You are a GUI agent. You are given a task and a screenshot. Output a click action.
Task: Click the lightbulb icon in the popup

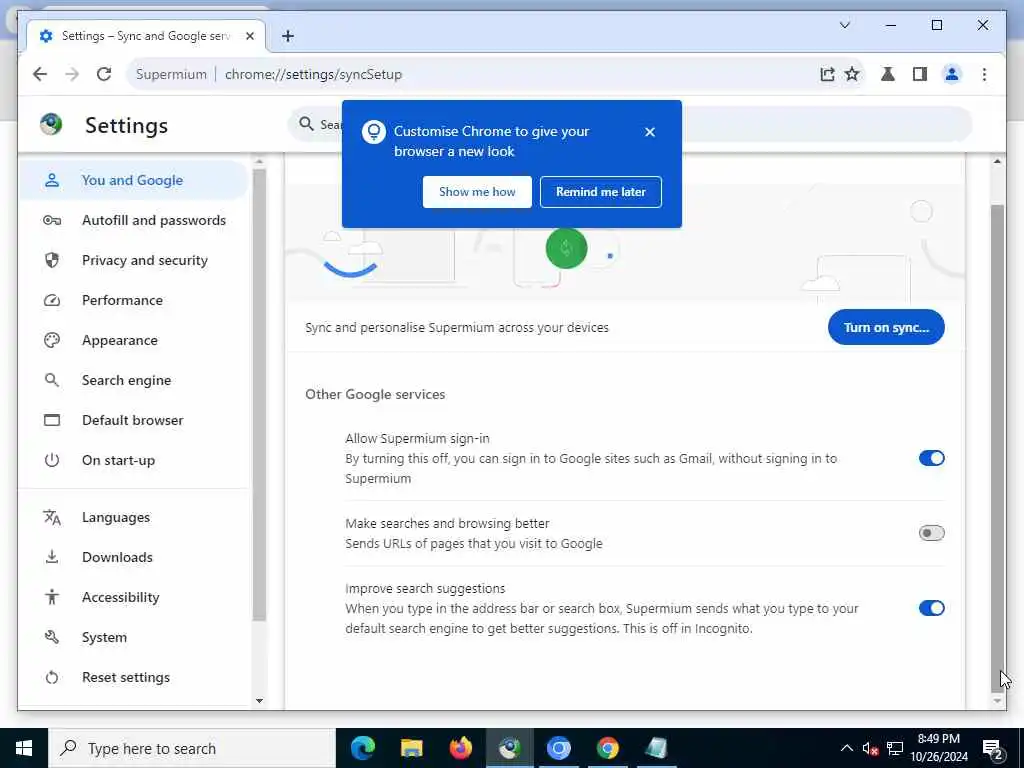374,132
